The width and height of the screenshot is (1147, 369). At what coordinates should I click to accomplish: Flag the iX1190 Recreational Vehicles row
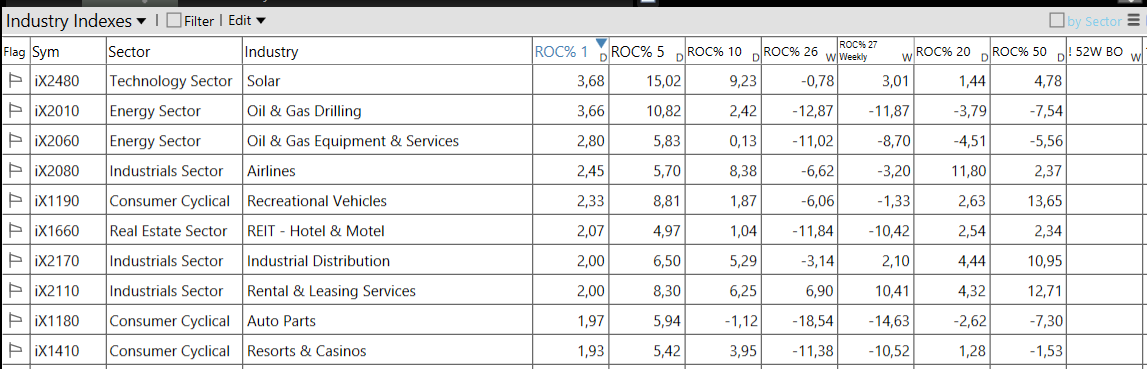pos(15,201)
